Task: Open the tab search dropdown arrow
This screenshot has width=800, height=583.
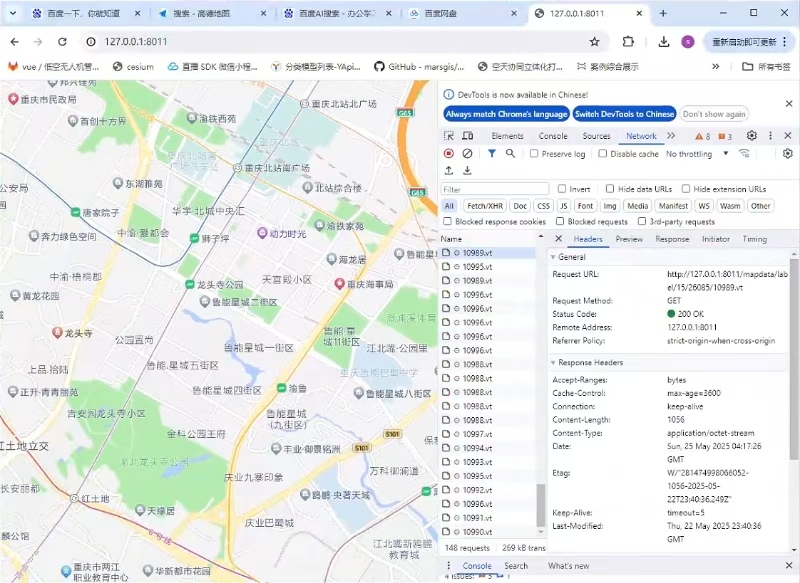Action: coord(13,13)
